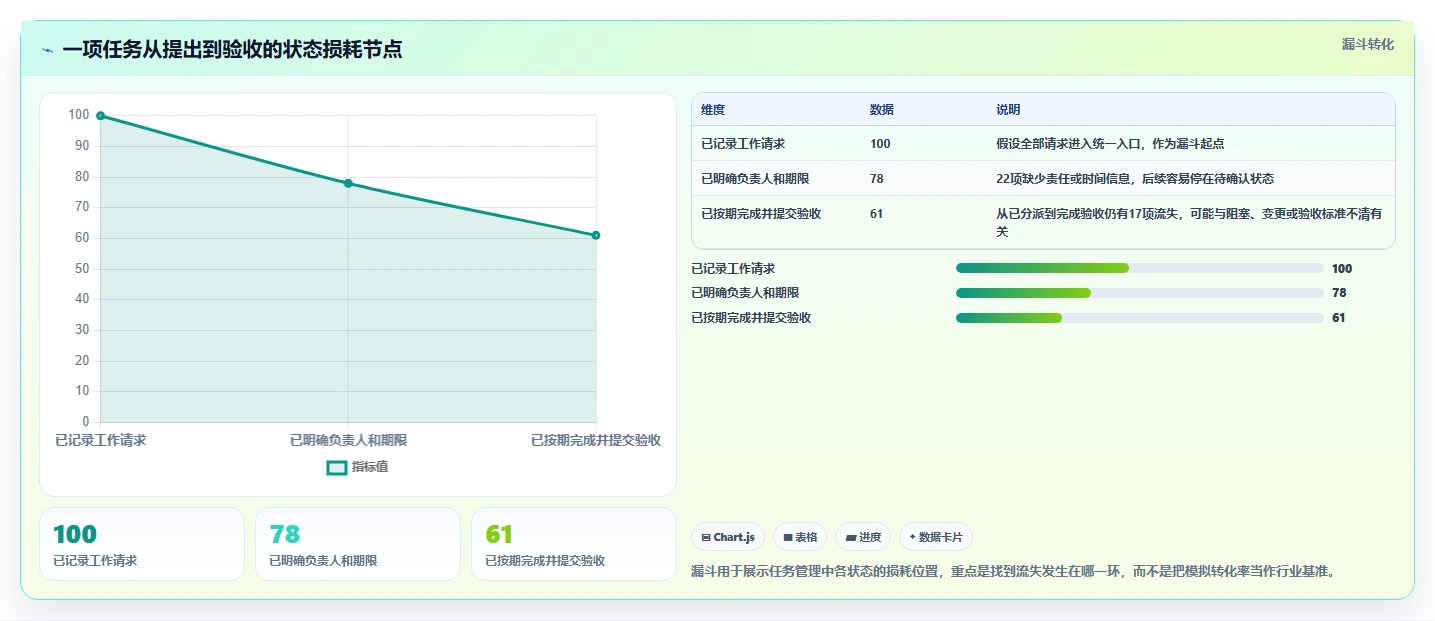The image size is (1435, 621).
Task: Click the table data cell 78
Action: point(877,179)
